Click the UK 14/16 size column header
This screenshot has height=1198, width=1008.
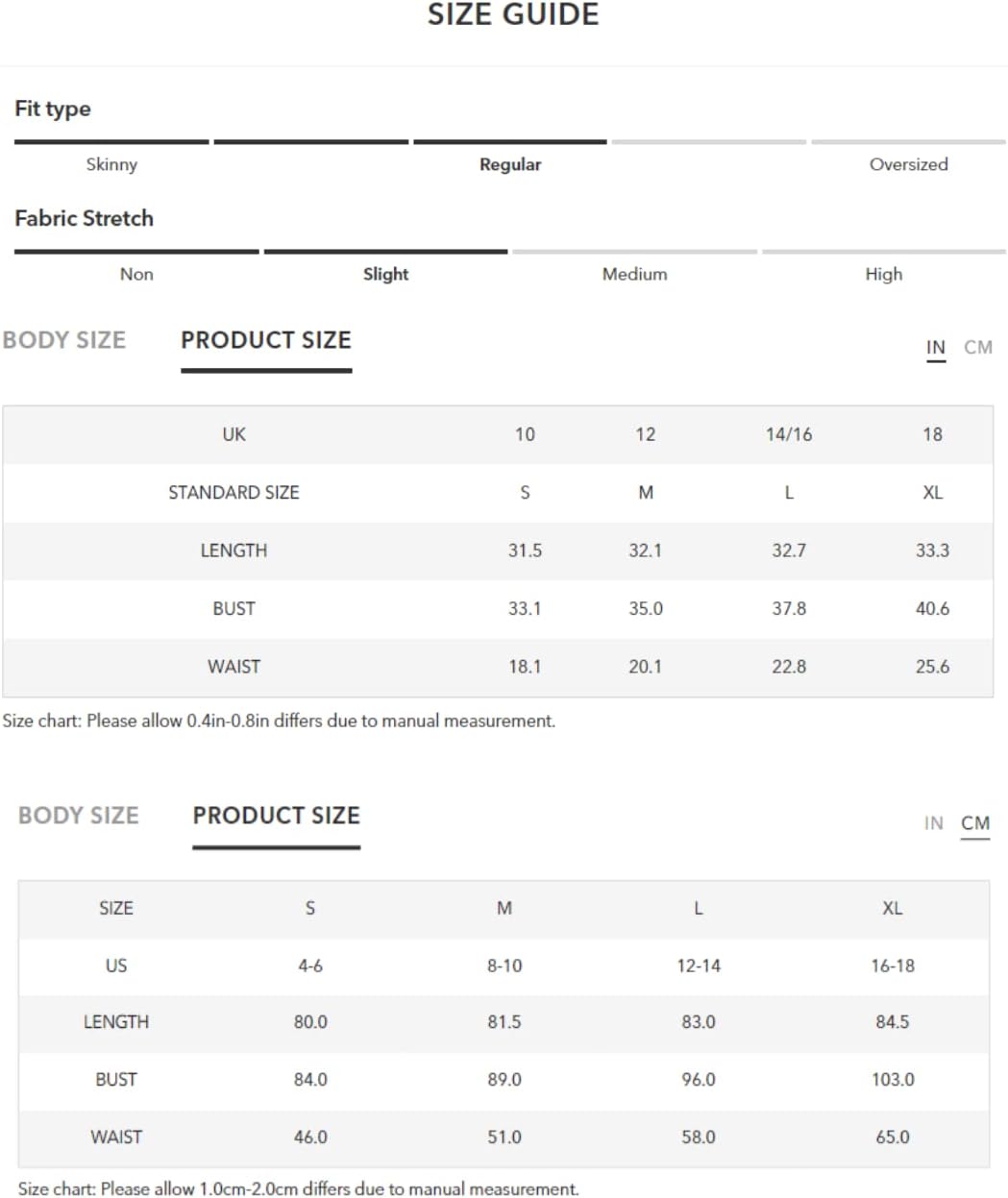[788, 434]
